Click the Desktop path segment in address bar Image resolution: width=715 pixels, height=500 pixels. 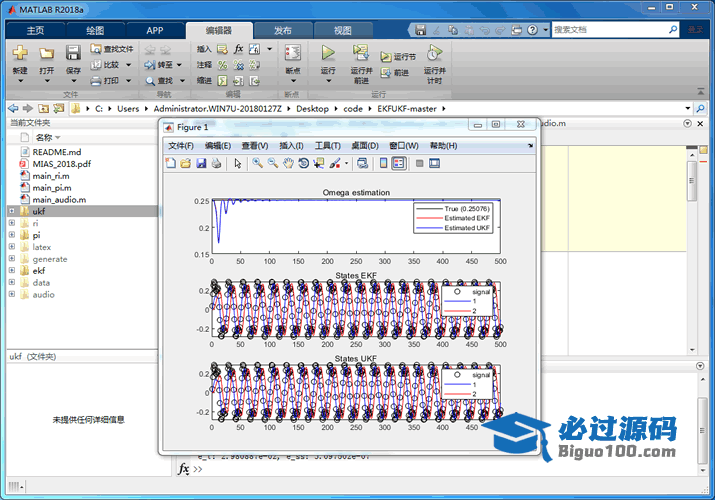[x=312, y=108]
